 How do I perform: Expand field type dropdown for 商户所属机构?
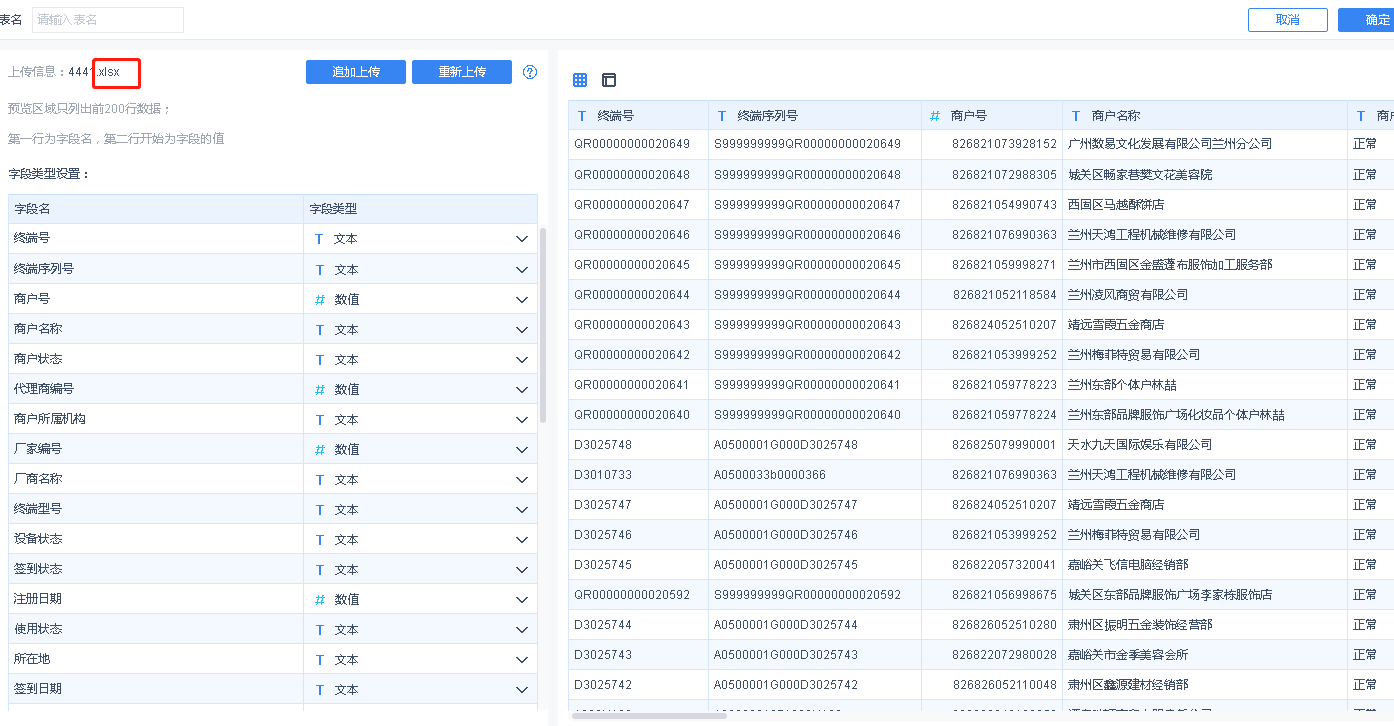[x=521, y=419]
